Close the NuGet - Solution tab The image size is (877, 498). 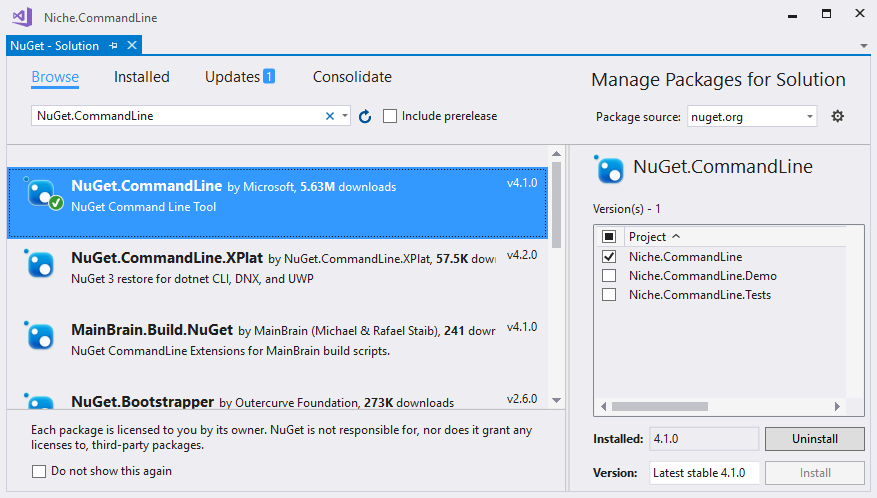coord(132,45)
